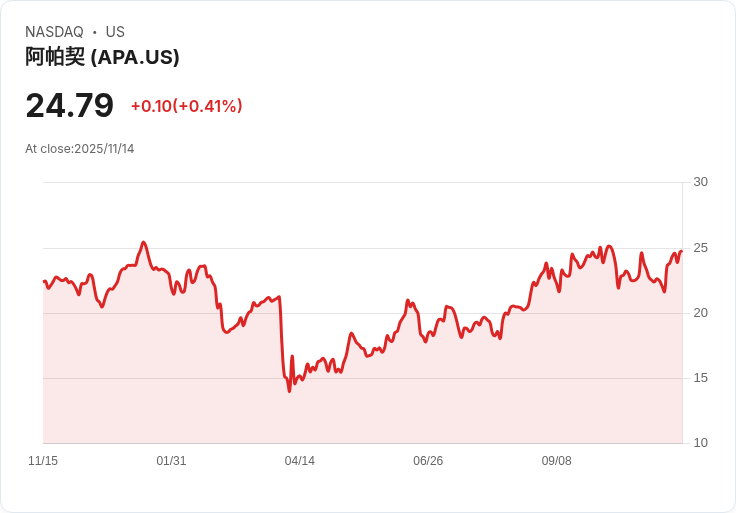
Task: Click the first data point at the line's left end
Action: pyautogui.click(x=44, y=281)
